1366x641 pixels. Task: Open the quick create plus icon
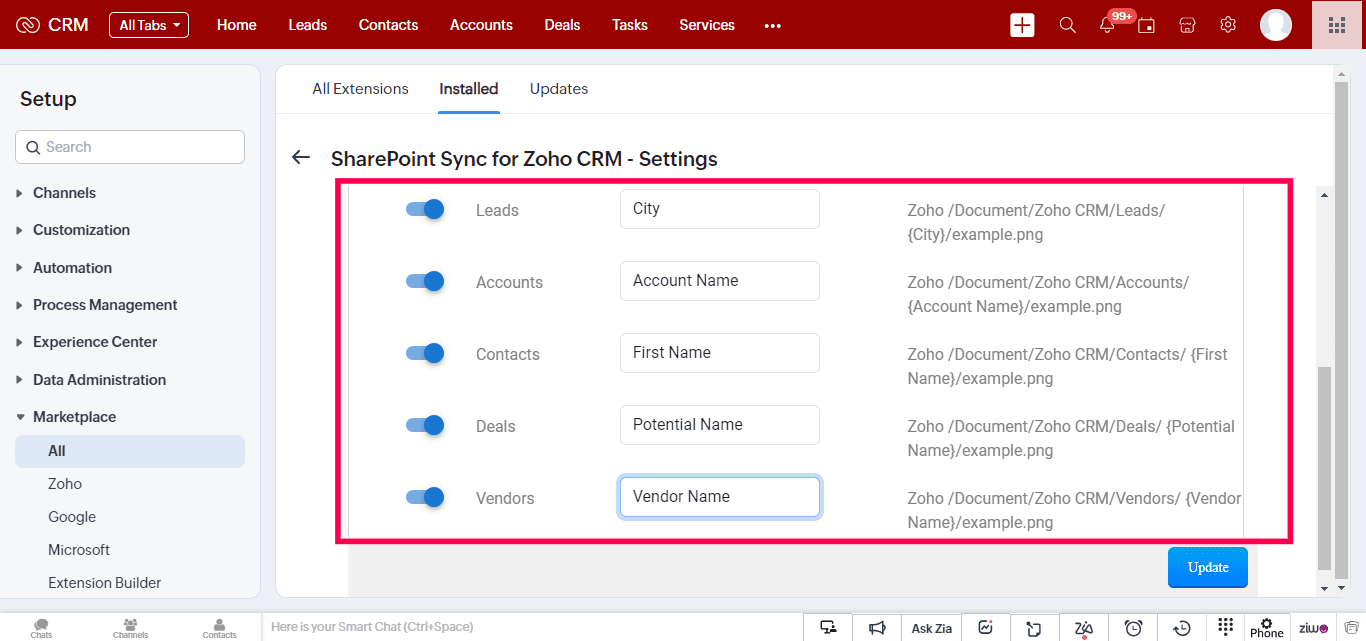(x=1022, y=25)
